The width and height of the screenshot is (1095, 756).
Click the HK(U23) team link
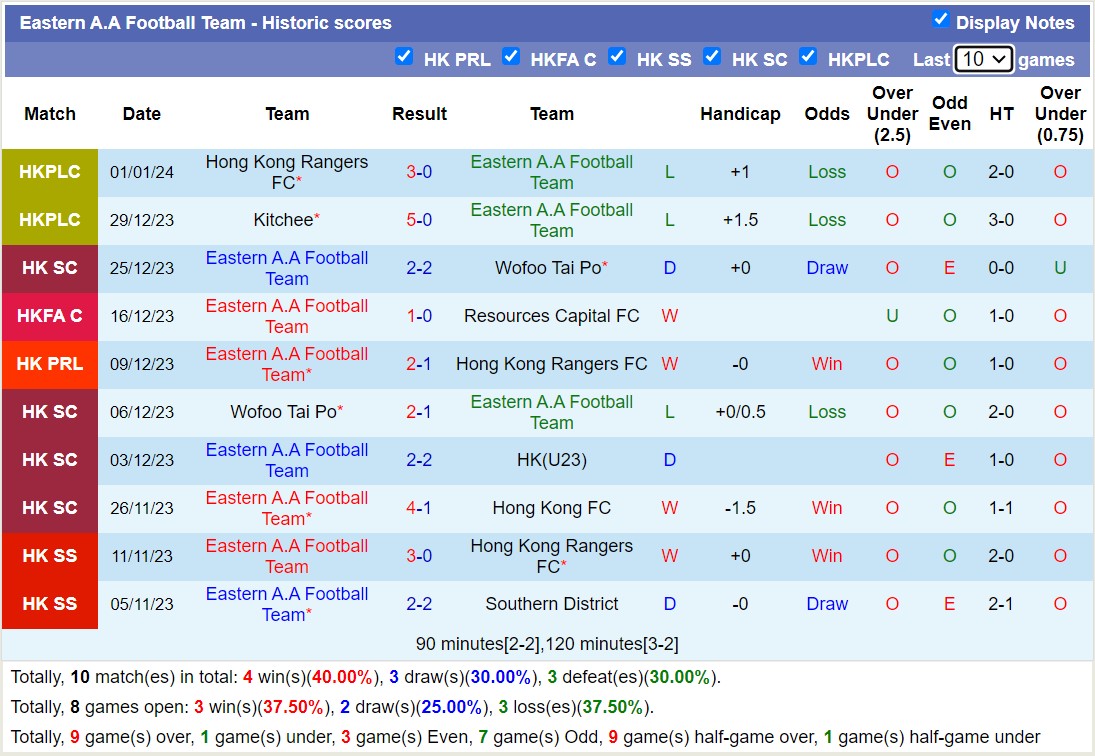[x=551, y=460]
